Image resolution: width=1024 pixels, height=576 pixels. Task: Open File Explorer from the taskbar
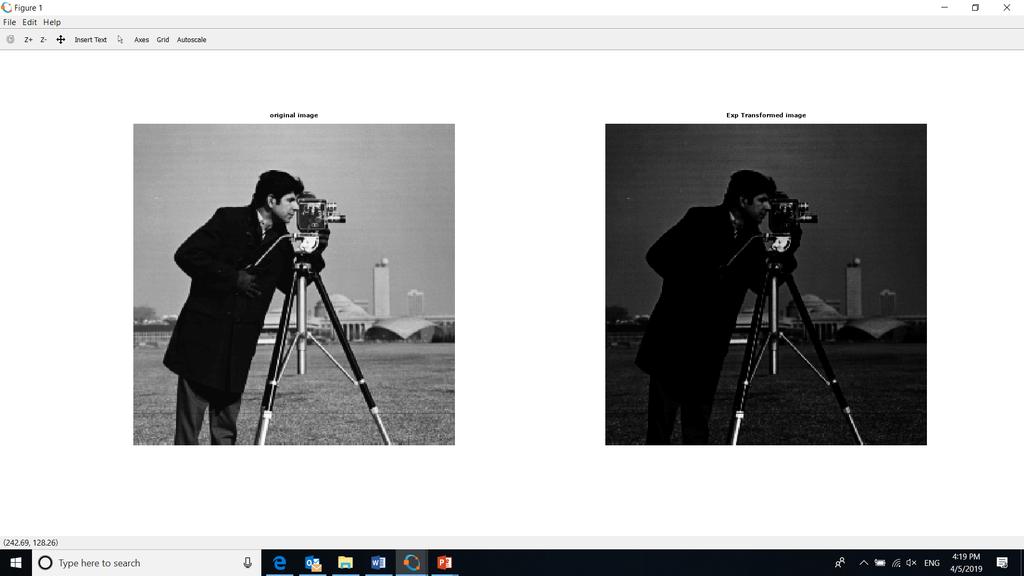pyautogui.click(x=345, y=563)
